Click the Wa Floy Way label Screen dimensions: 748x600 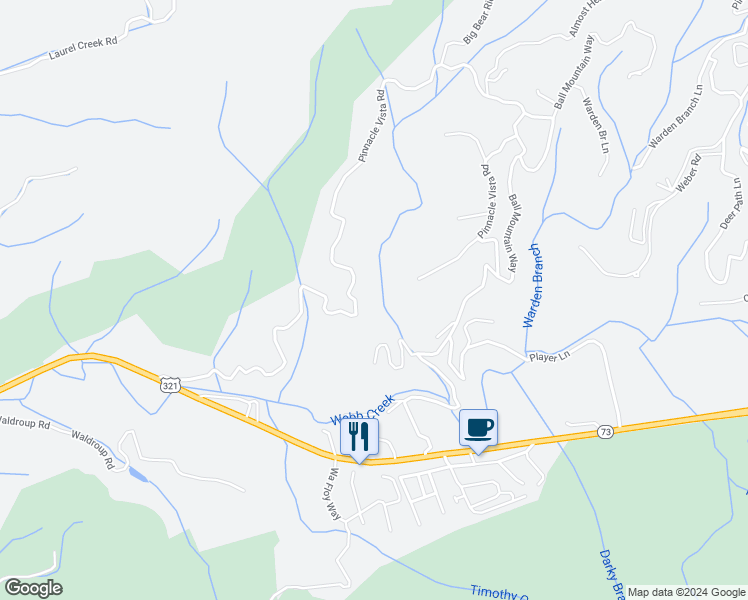click(x=332, y=493)
